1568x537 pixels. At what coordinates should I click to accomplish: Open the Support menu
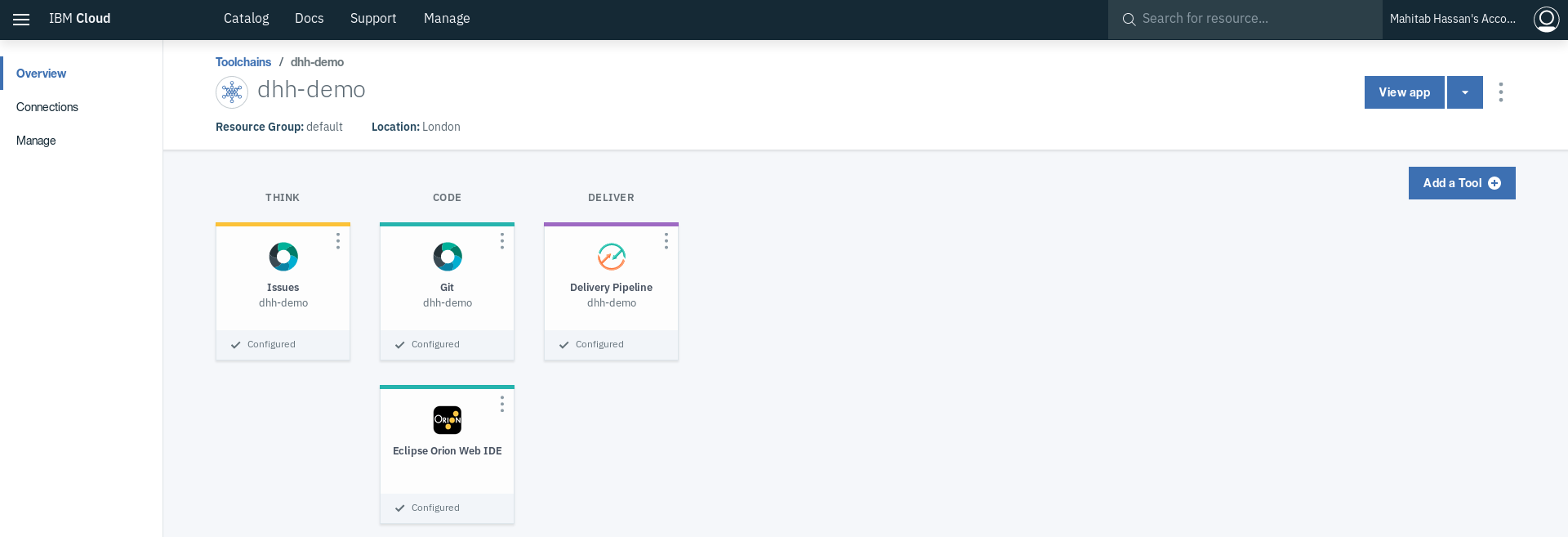pyautogui.click(x=373, y=19)
